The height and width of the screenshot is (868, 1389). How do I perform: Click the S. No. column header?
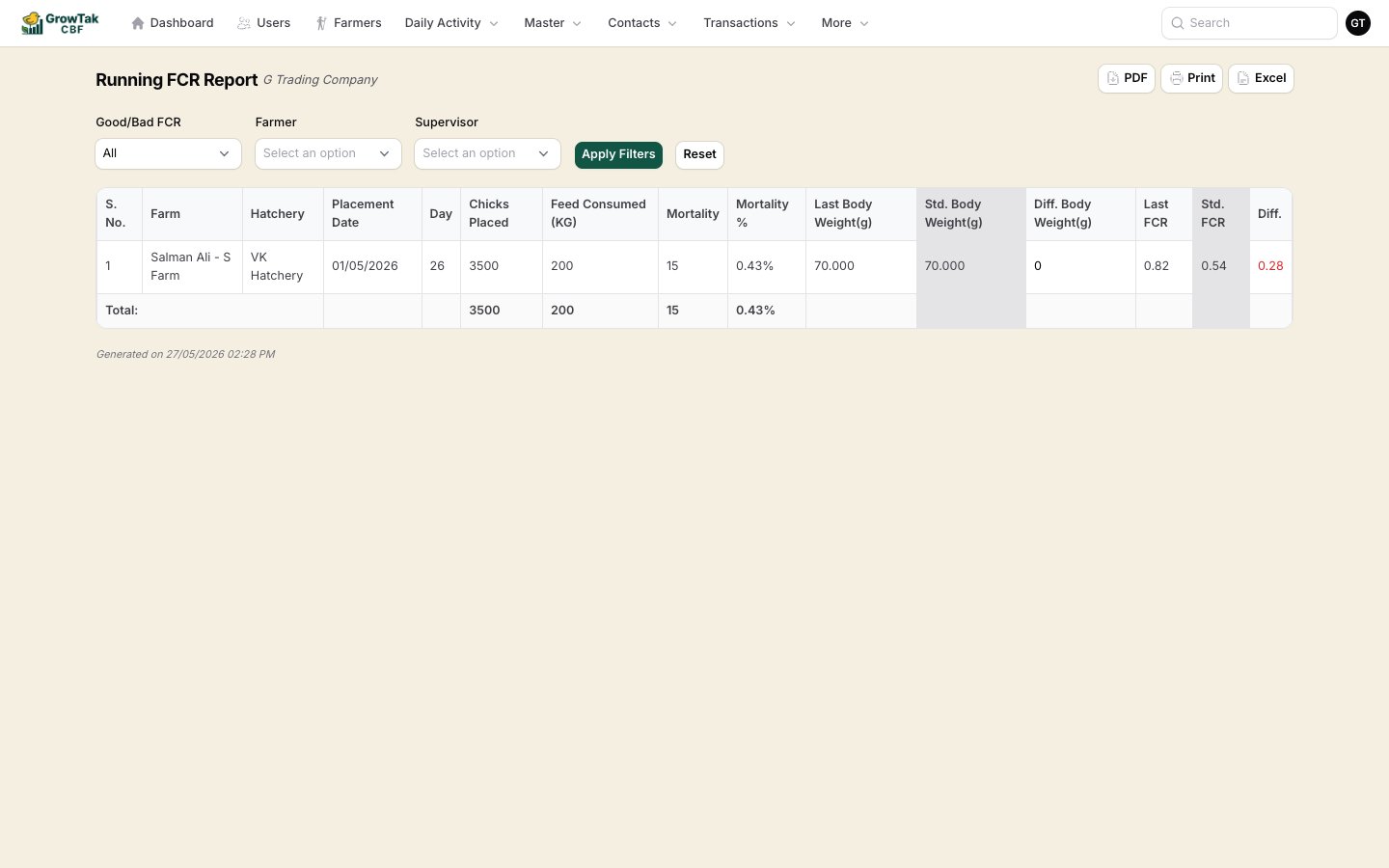[x=120, y=214]
